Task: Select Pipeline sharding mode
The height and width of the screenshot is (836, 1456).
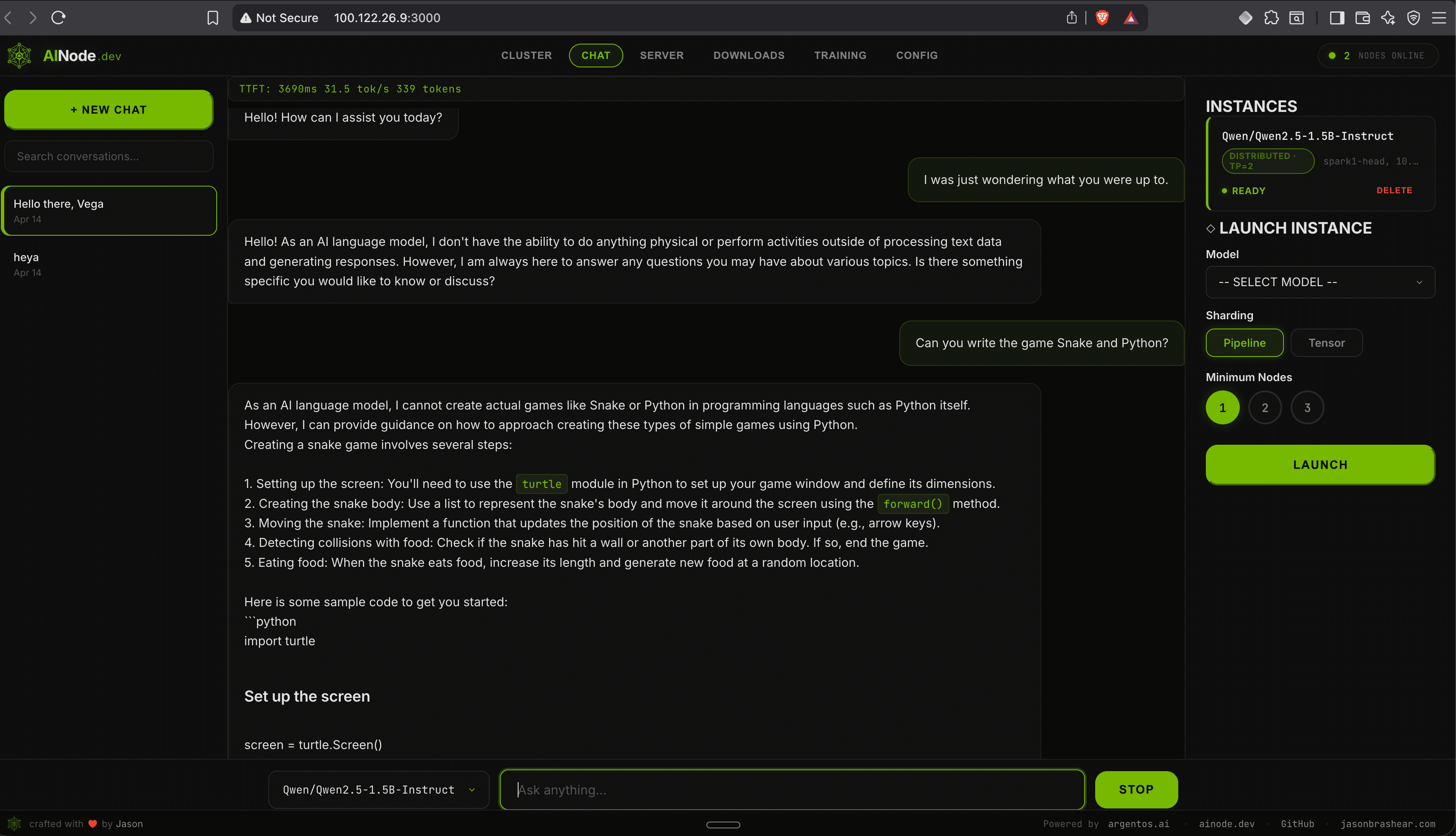Action: point(1244,343)
